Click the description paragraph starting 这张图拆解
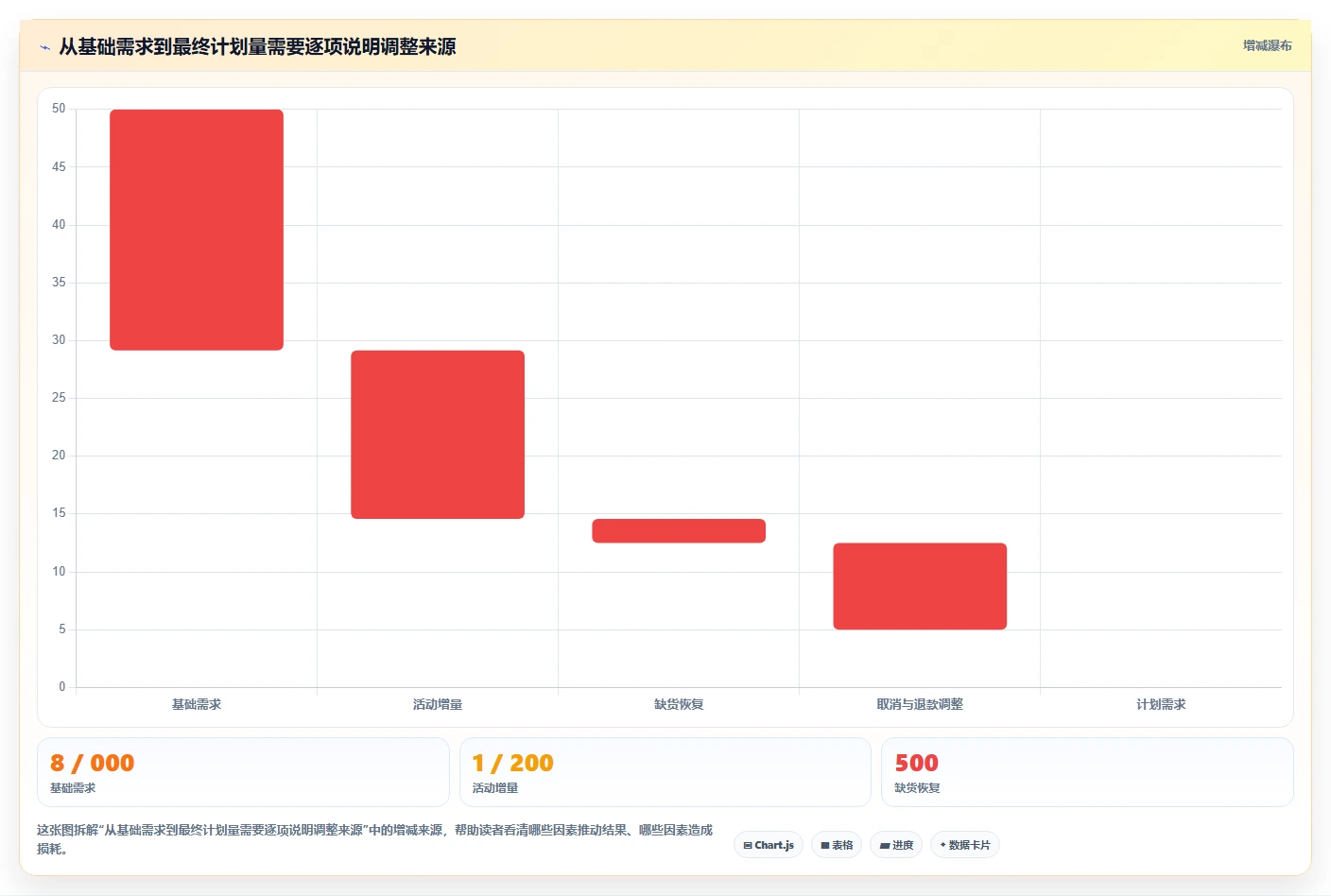This screenshot has height=896, width=1331. point(374,839)
